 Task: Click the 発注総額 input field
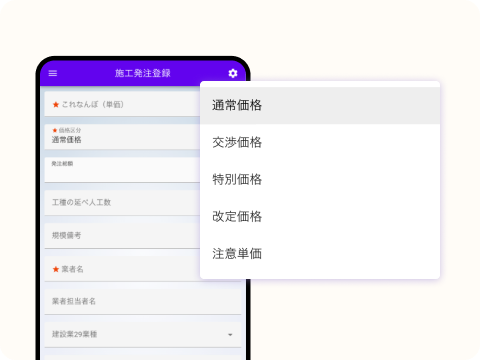(122, 170)
